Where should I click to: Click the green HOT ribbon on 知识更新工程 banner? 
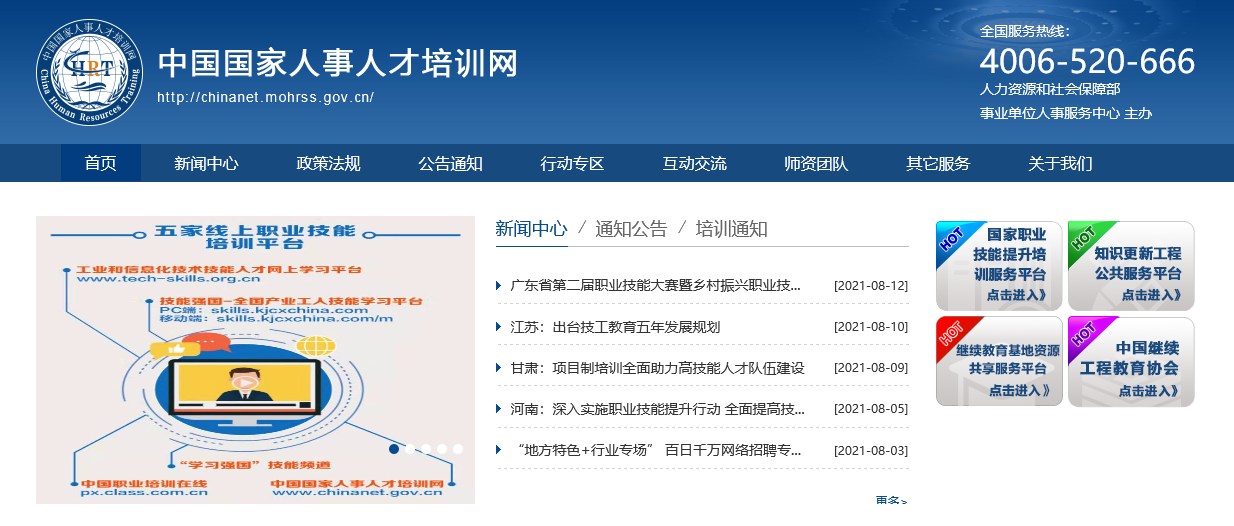click(x=1083, y=238)
